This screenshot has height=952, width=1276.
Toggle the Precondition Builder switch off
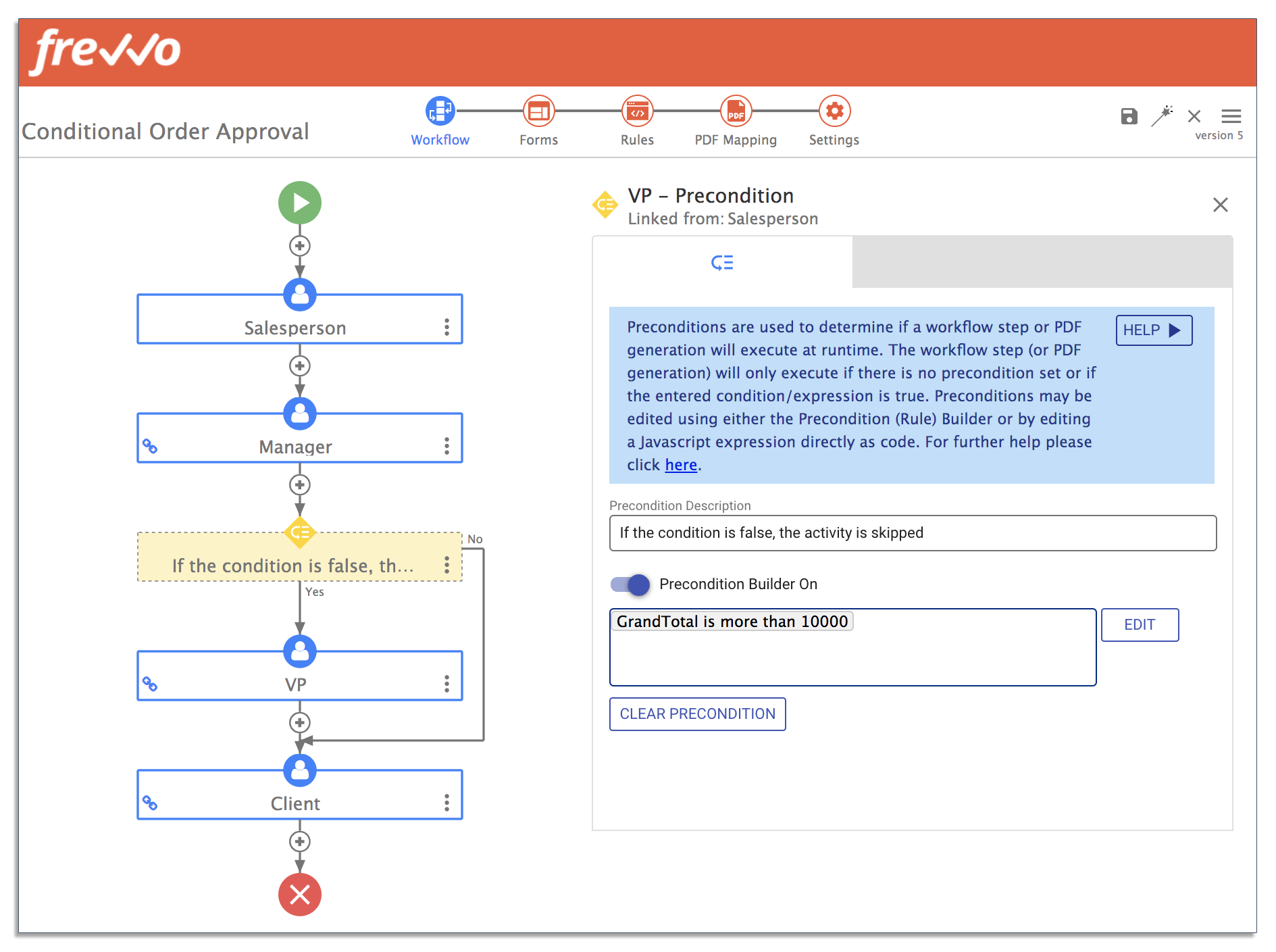[630, 584]
